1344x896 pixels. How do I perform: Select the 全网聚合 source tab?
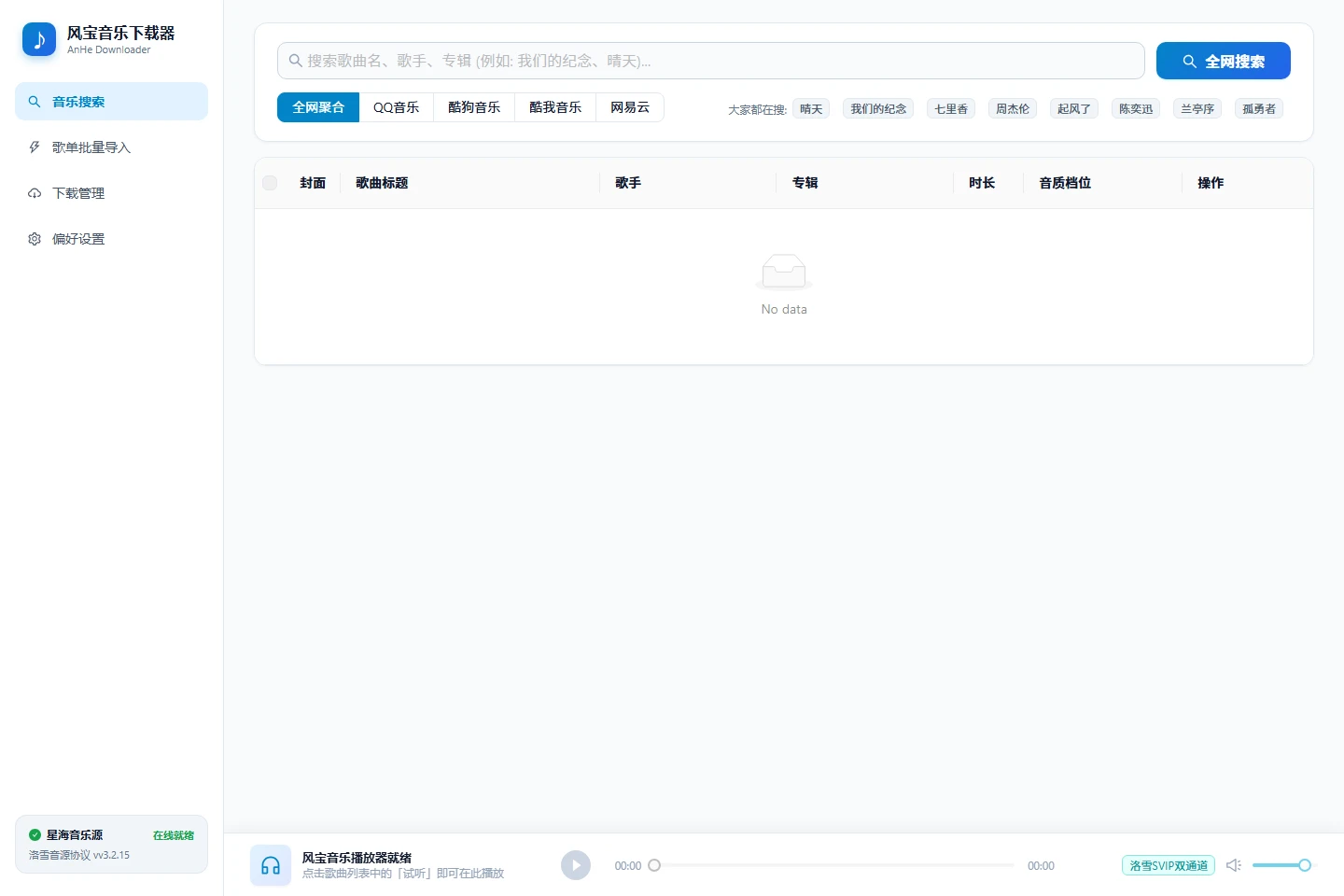pos(318,107)
